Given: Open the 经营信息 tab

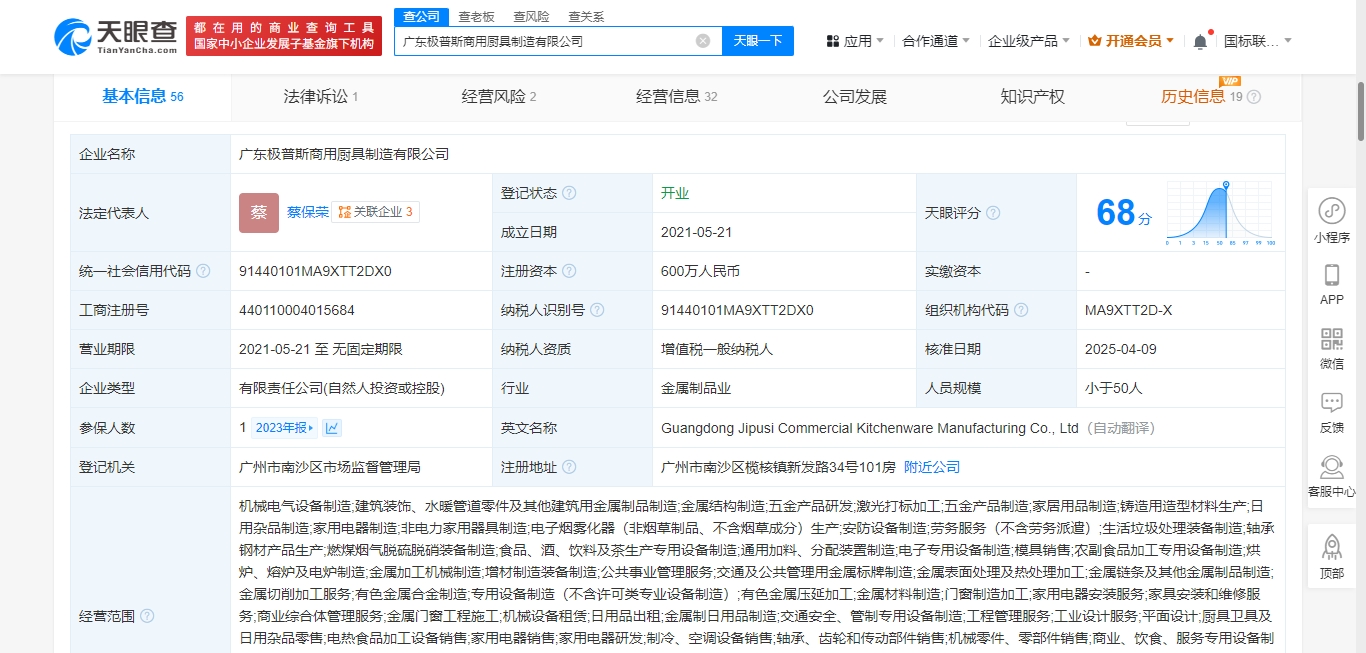Looking at the screenshot, I should [677, 97].
